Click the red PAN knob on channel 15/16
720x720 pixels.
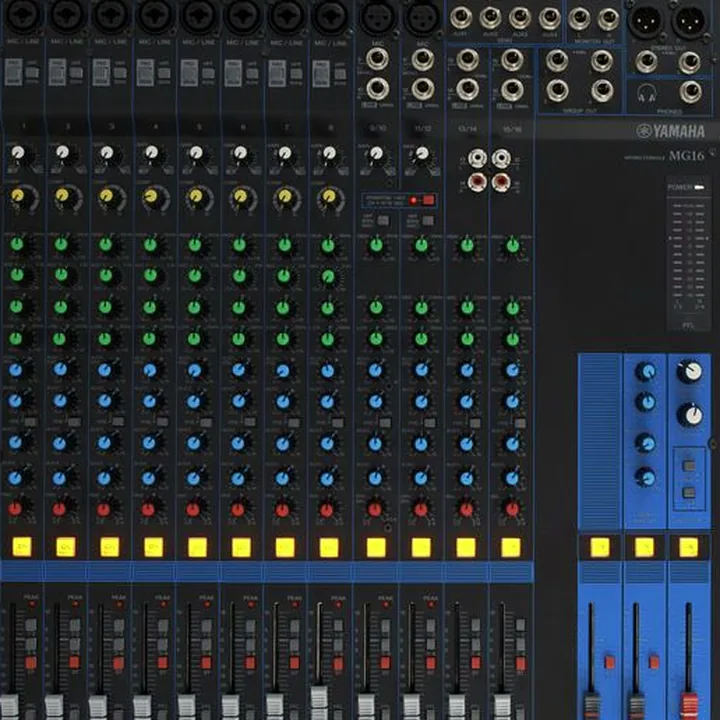click(x=512, y=509)
